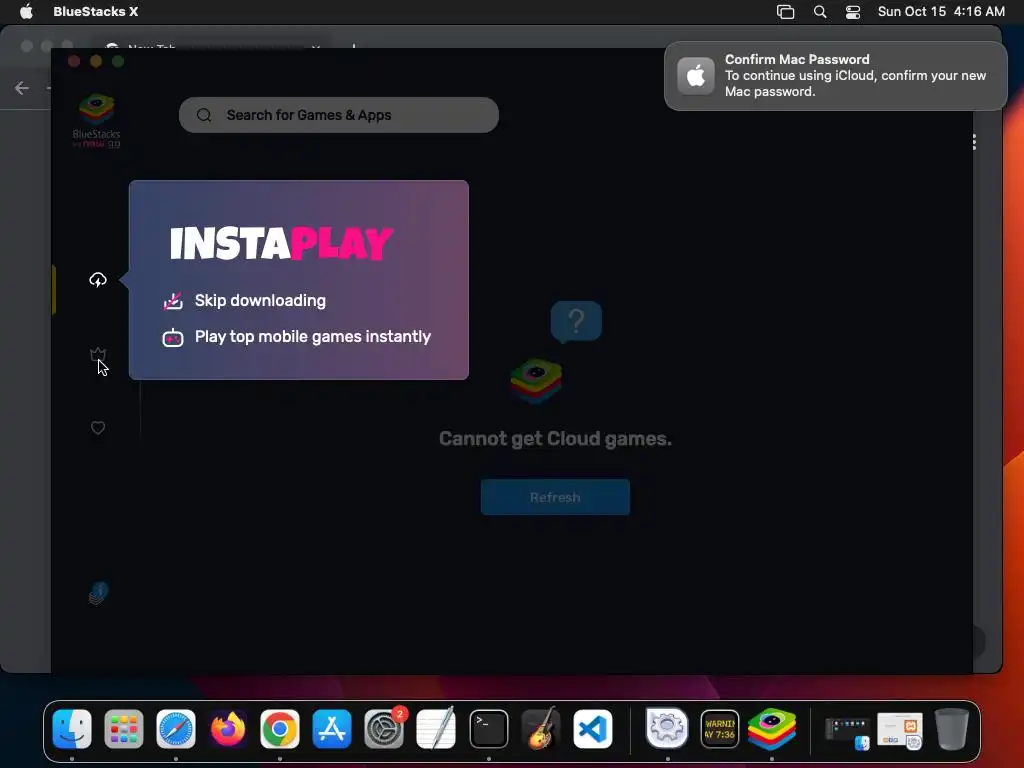Click the Refresh button
Screen dimensions: 1024x768
click(x=555, y=497)
